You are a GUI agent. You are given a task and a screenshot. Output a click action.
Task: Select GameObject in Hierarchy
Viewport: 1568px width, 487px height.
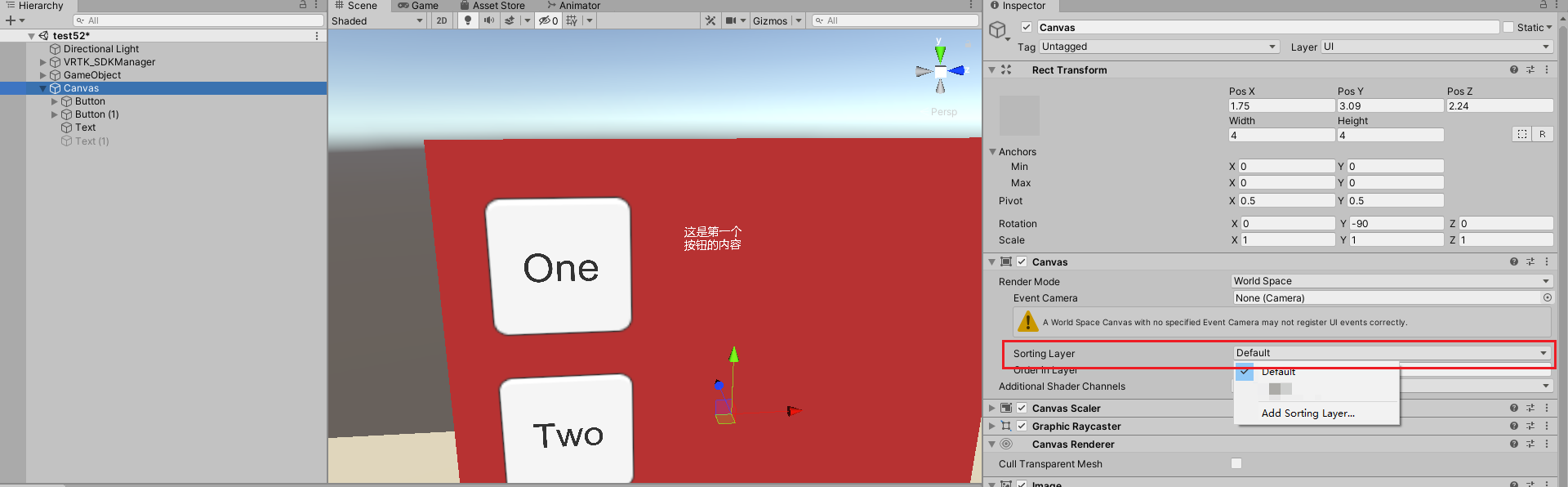pyautogui.click(x=92, y=75)
